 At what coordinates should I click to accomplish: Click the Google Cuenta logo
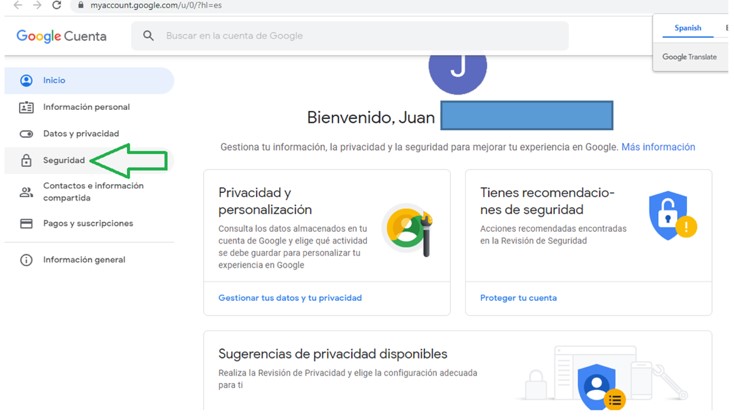(61, 36)
